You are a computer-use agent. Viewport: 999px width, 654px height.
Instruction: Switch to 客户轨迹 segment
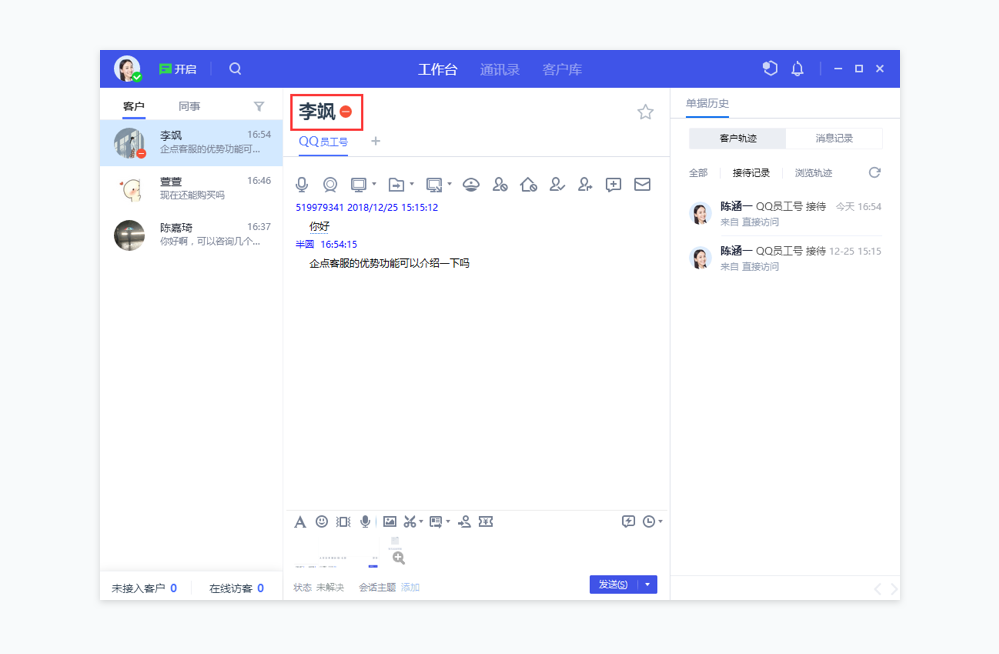[738, 138]
